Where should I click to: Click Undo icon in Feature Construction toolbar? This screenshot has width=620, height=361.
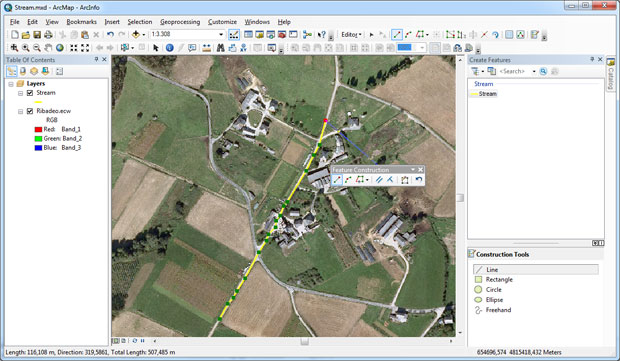pyautogui.click(x=419, y=180)
